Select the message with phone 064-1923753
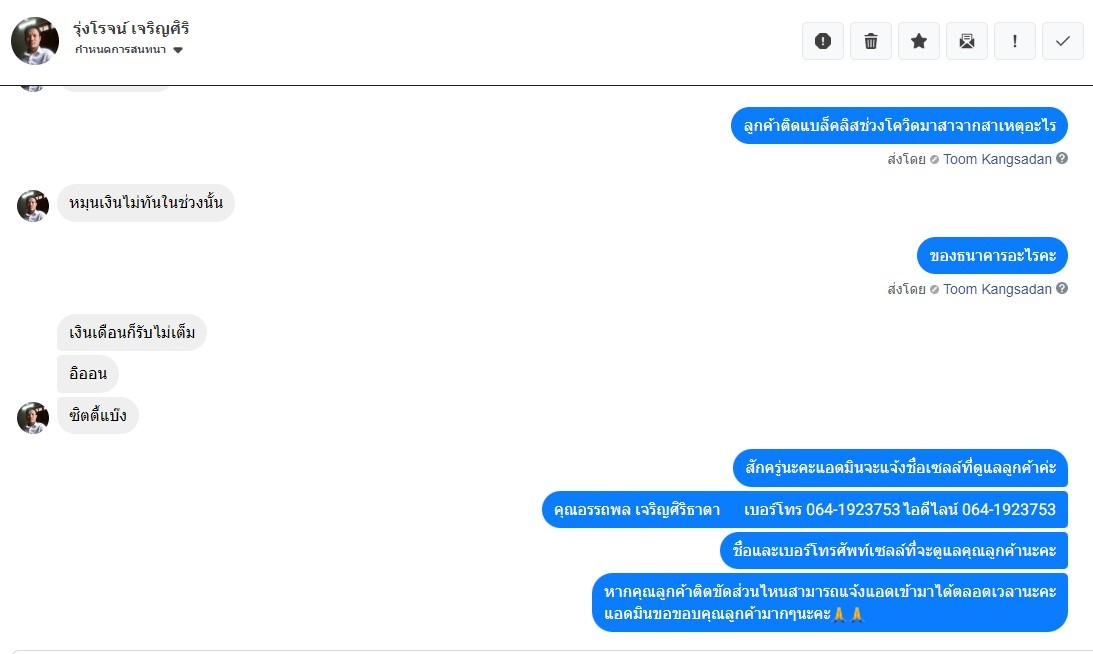 [804, 510]
